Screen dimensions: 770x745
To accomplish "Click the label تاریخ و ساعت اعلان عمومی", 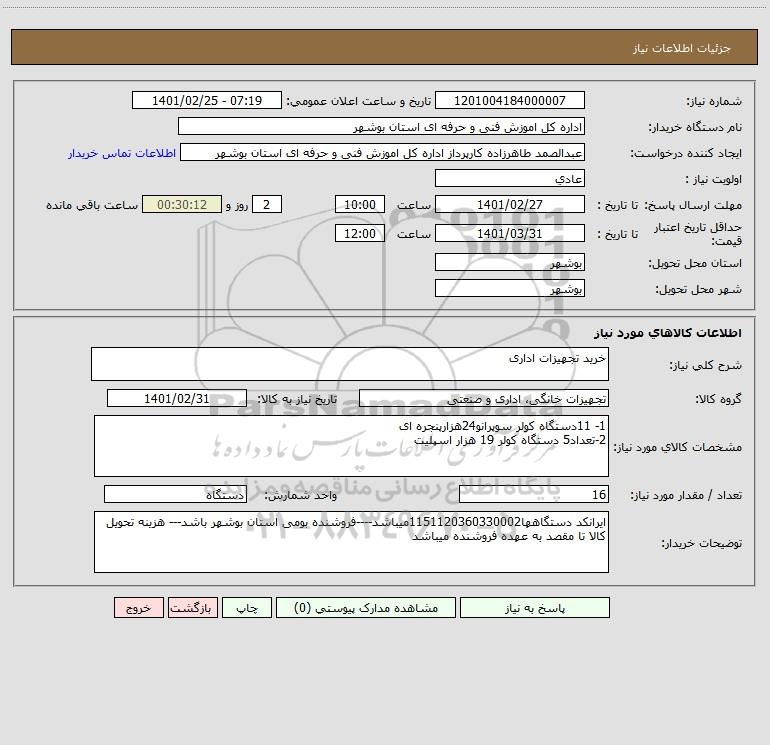I will (x=359, y=102).
